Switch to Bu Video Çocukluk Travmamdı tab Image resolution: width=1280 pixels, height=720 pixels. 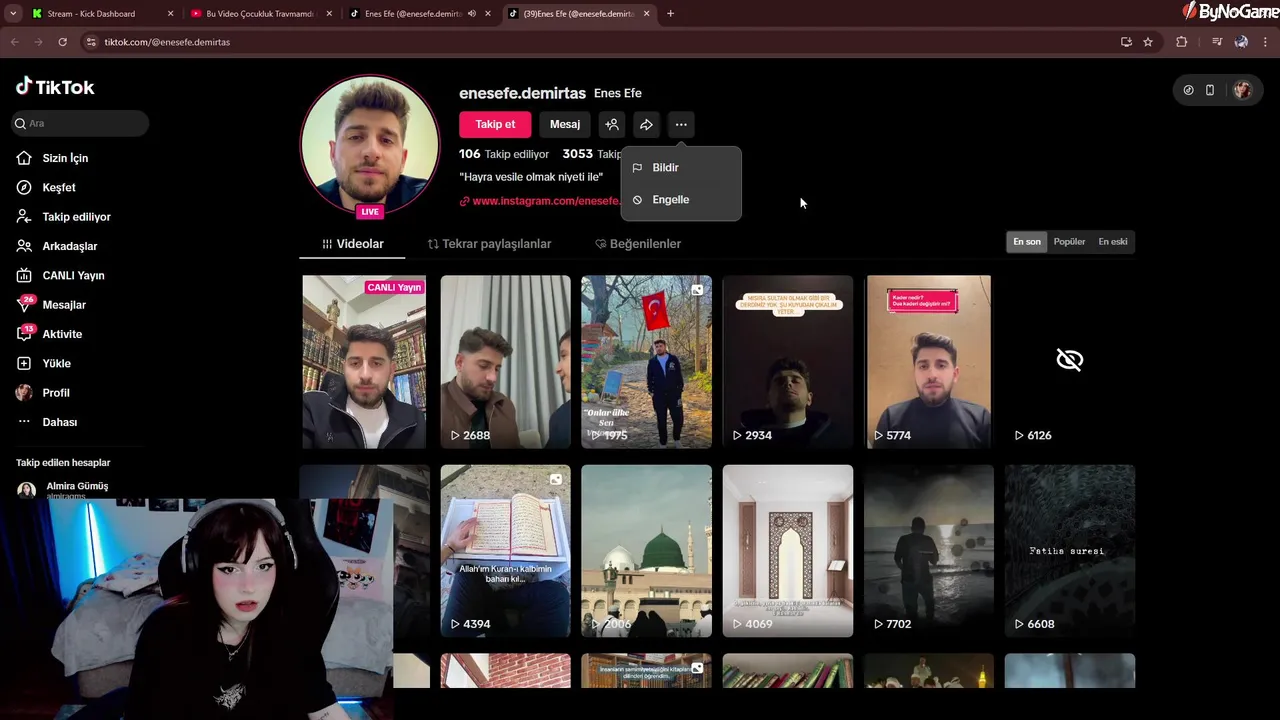[258, 14]
